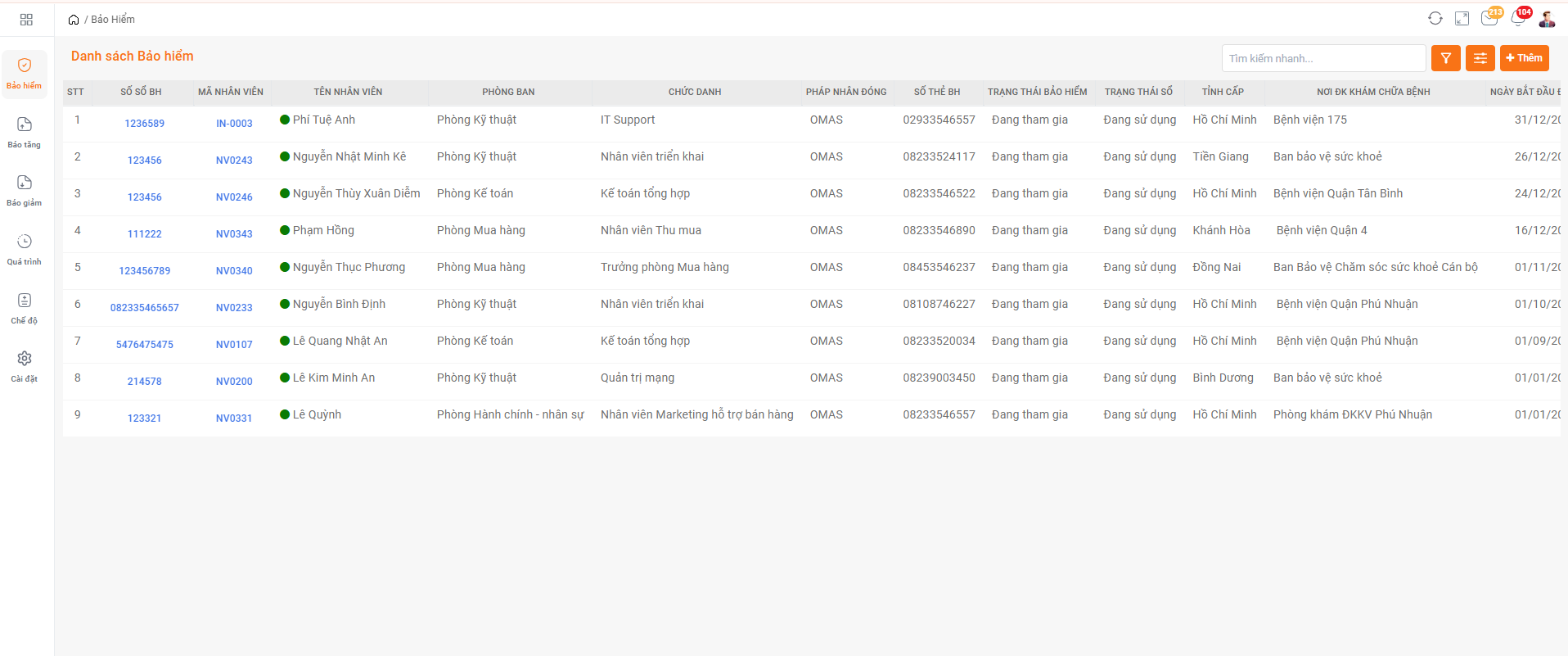Screen dimensions: 1568x656
Task: Open employee code NV0243 link
Action: pyautogui.click(x=234, y=161)
